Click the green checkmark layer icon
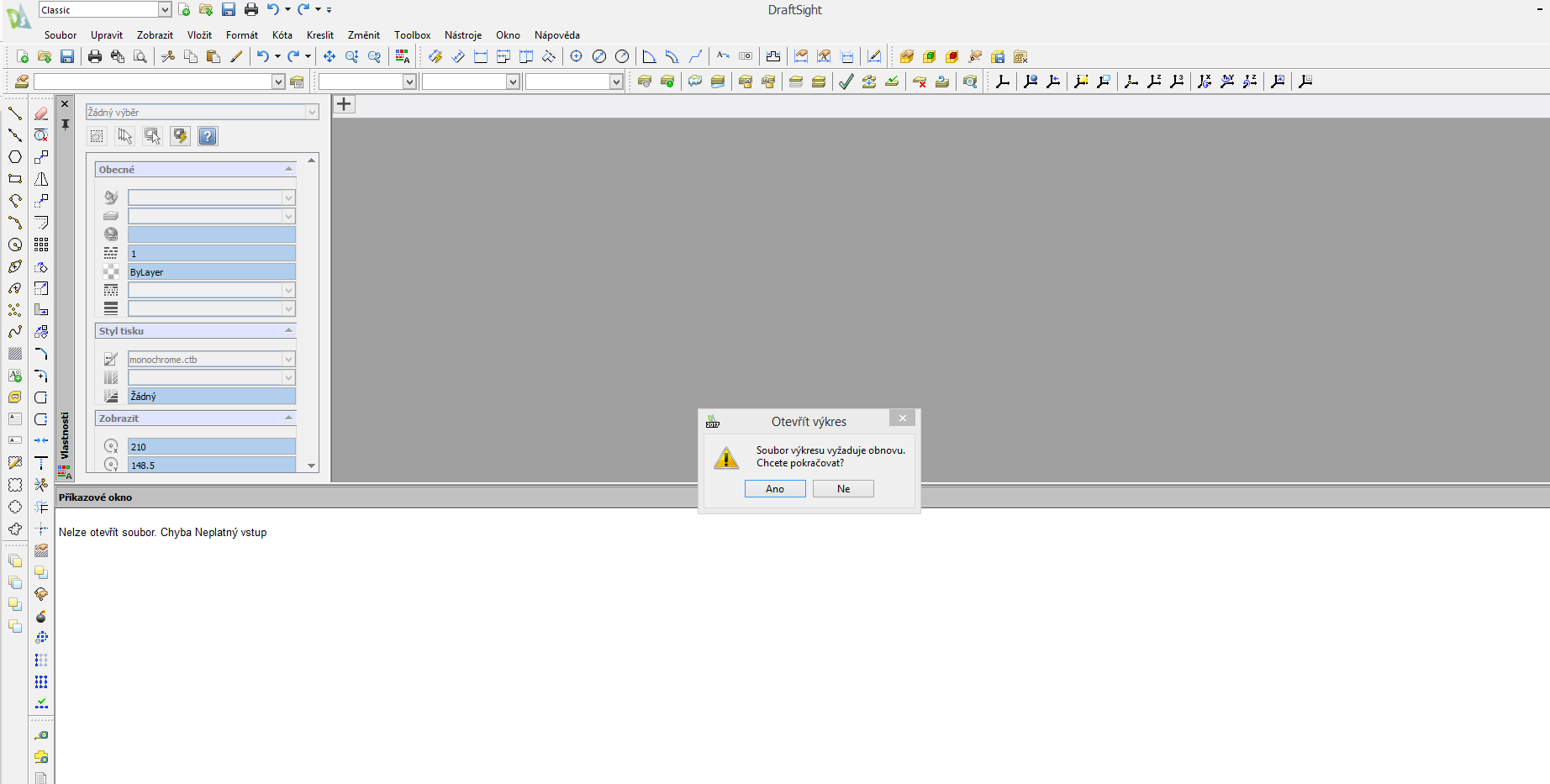This screenshot has height=784, width=1550. pyautogui.click(x=846, y=82)
